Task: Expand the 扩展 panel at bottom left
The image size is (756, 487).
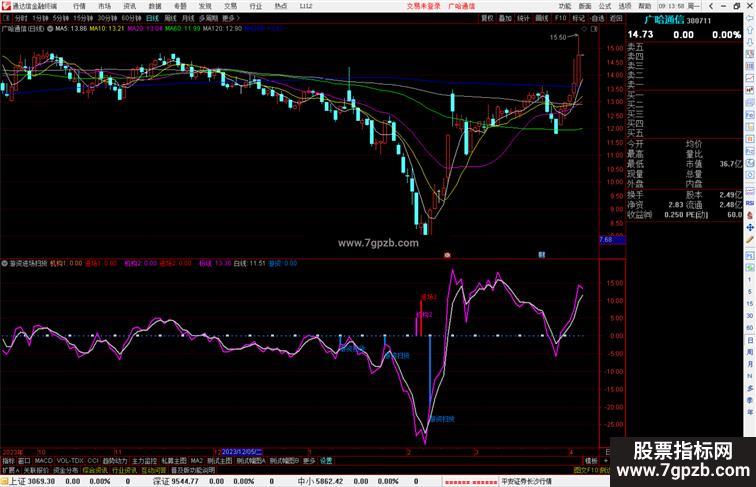Action: [11, 470]
